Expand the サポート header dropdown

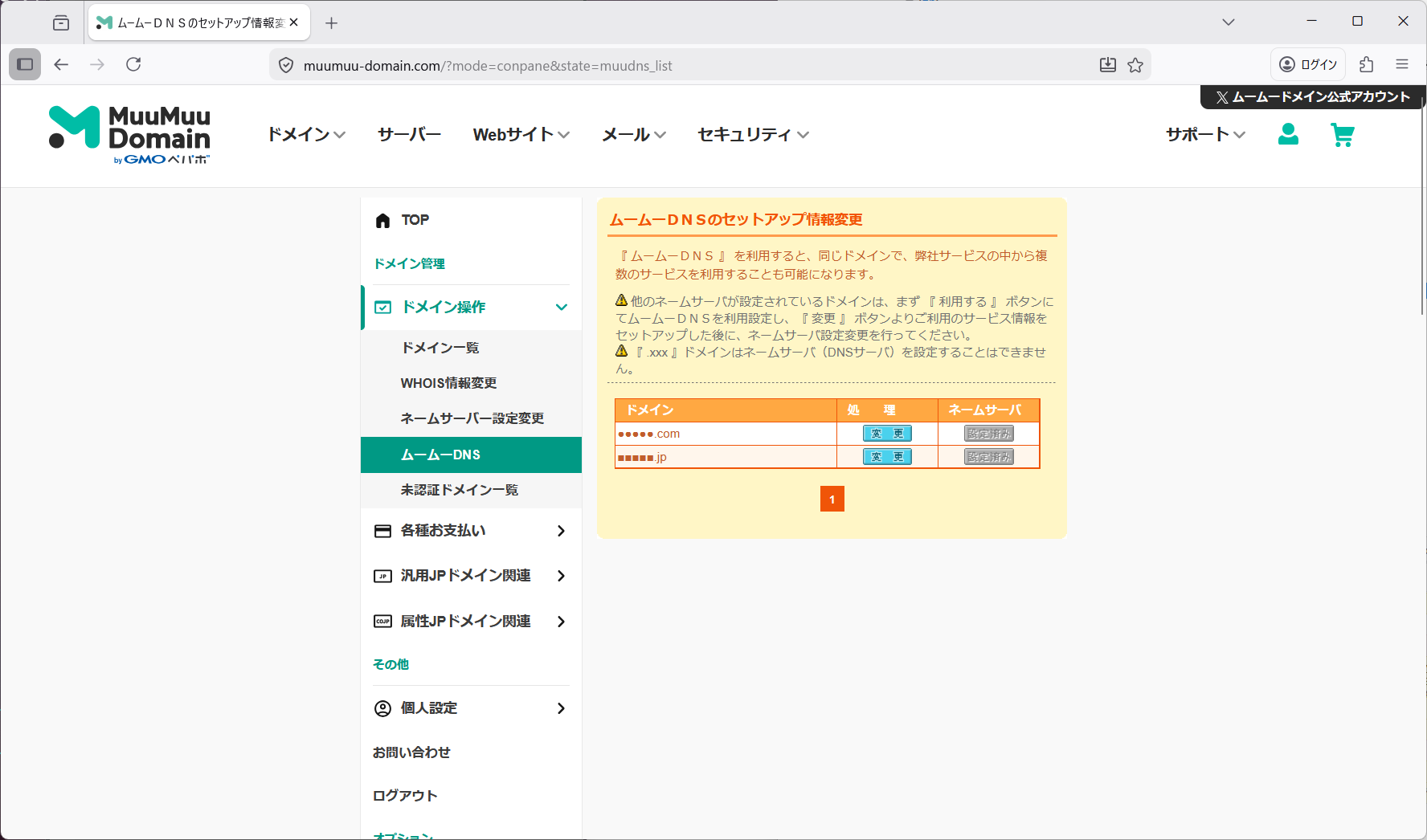click(1206, 135)
